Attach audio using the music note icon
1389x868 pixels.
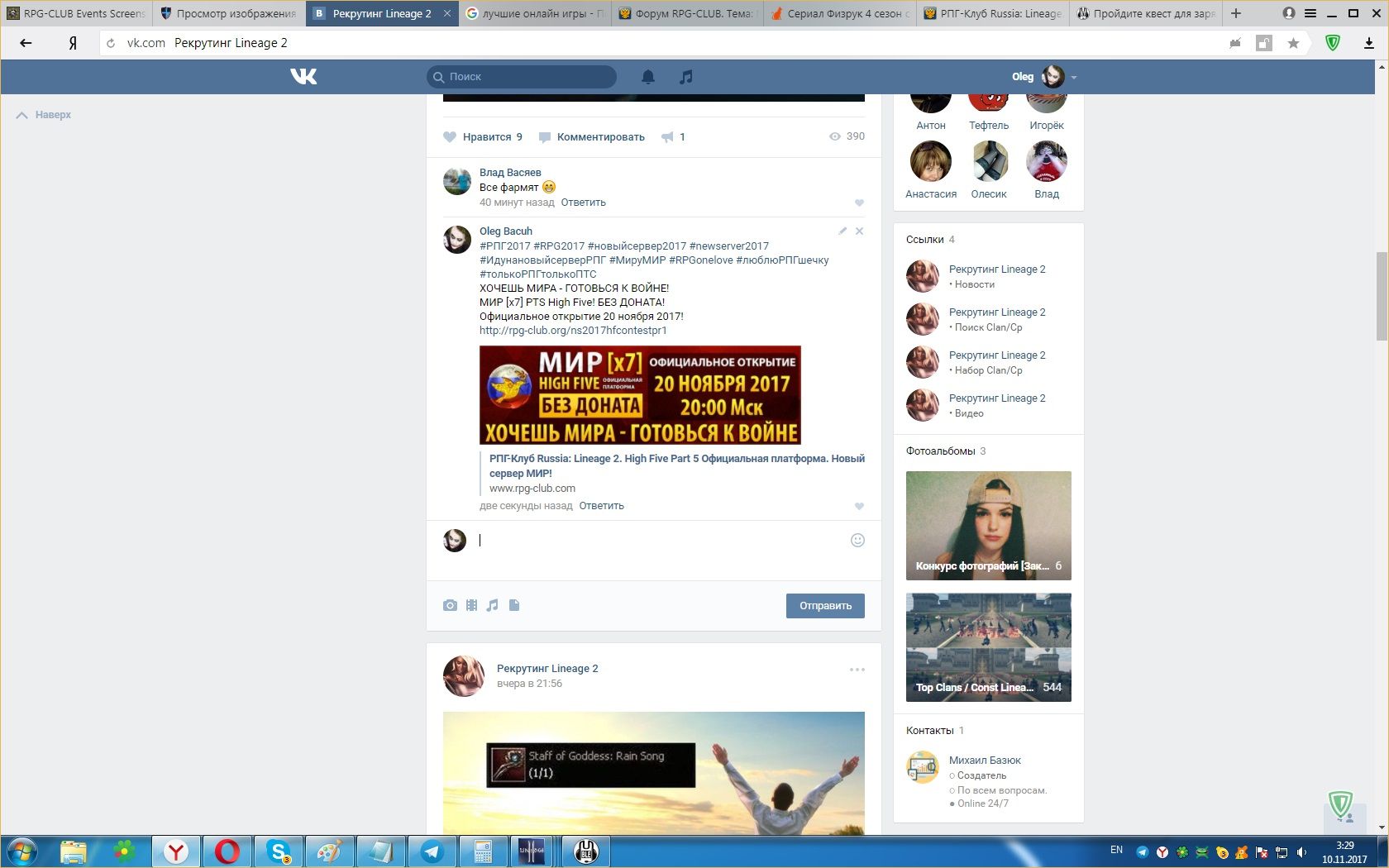[x=493, y=606]
